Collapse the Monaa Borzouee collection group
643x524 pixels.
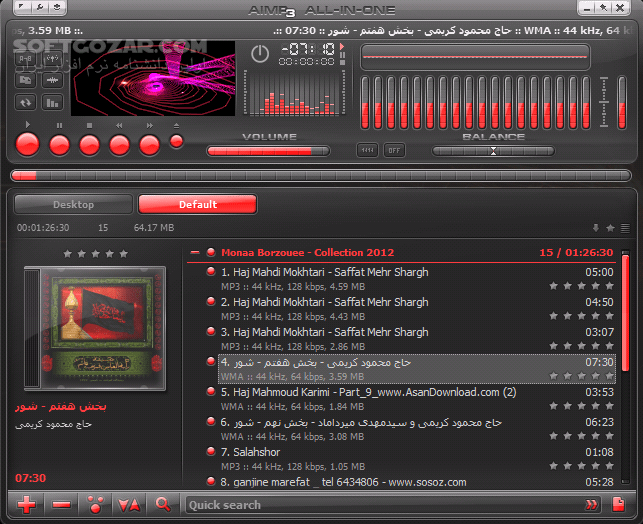click(x=195, y=253)
